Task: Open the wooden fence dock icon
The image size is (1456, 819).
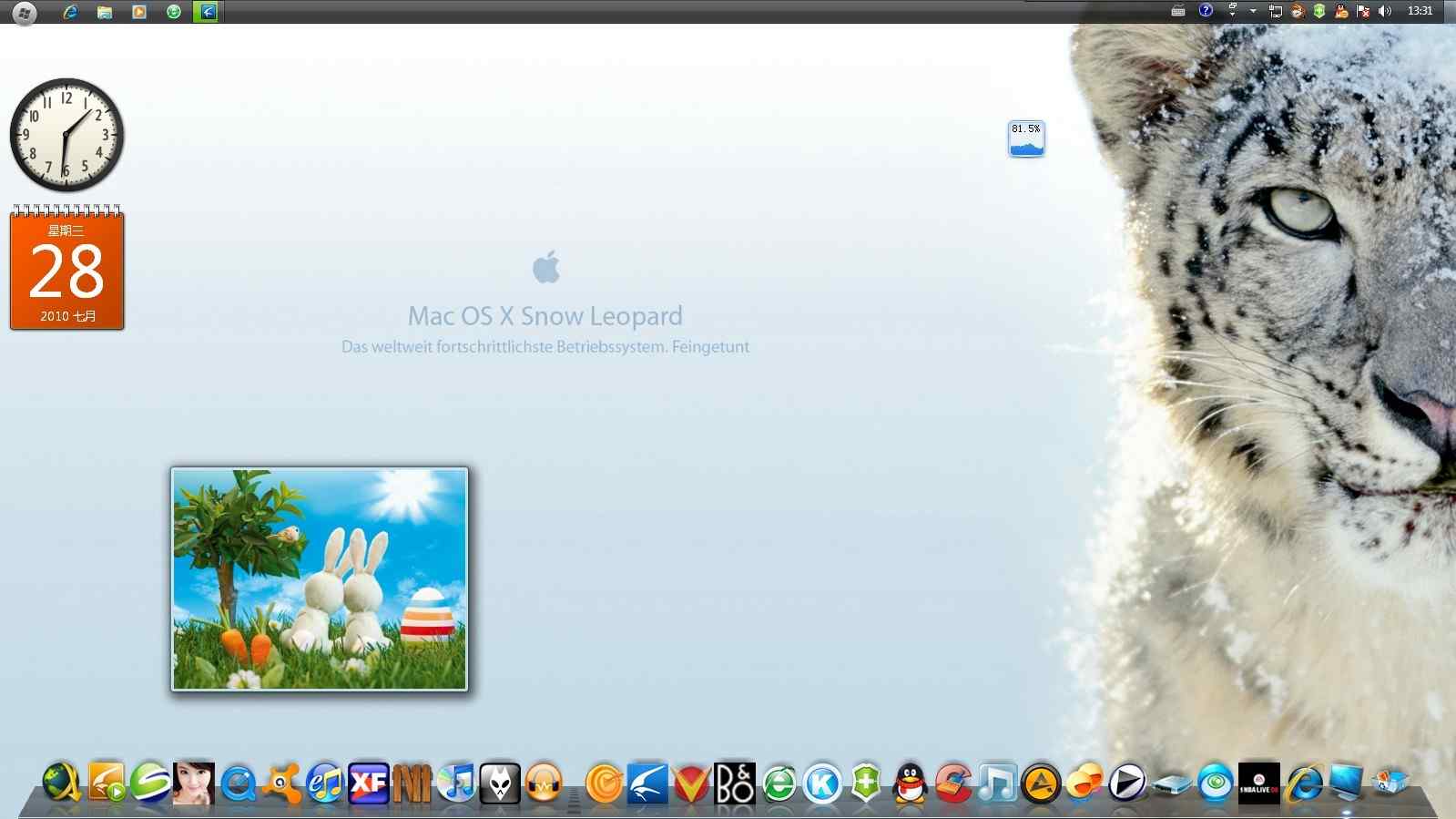Action: (412, 783)
